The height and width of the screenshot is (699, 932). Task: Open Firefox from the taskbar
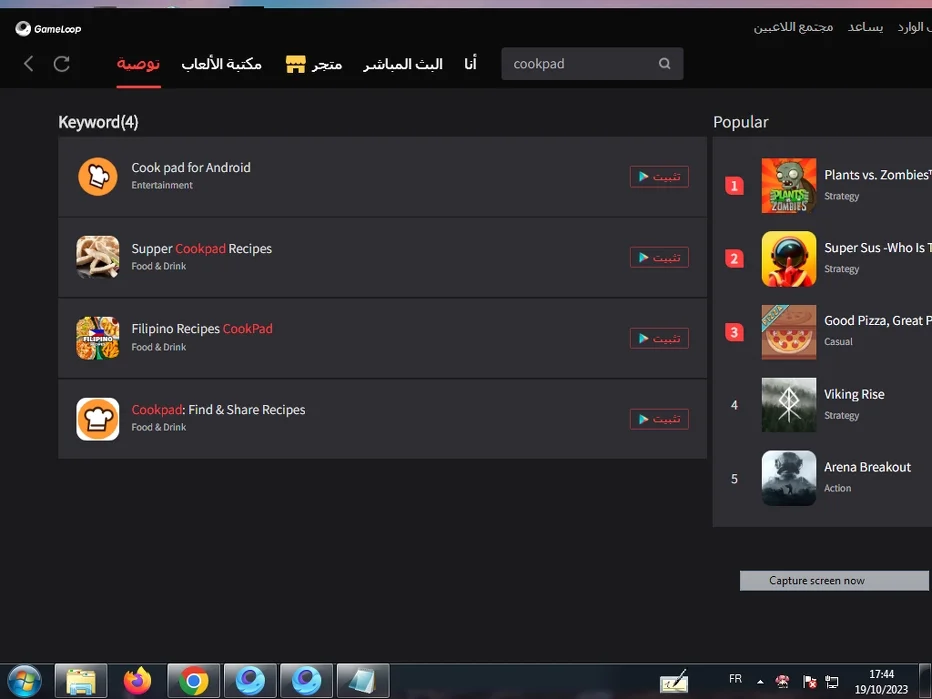point(138,681)
